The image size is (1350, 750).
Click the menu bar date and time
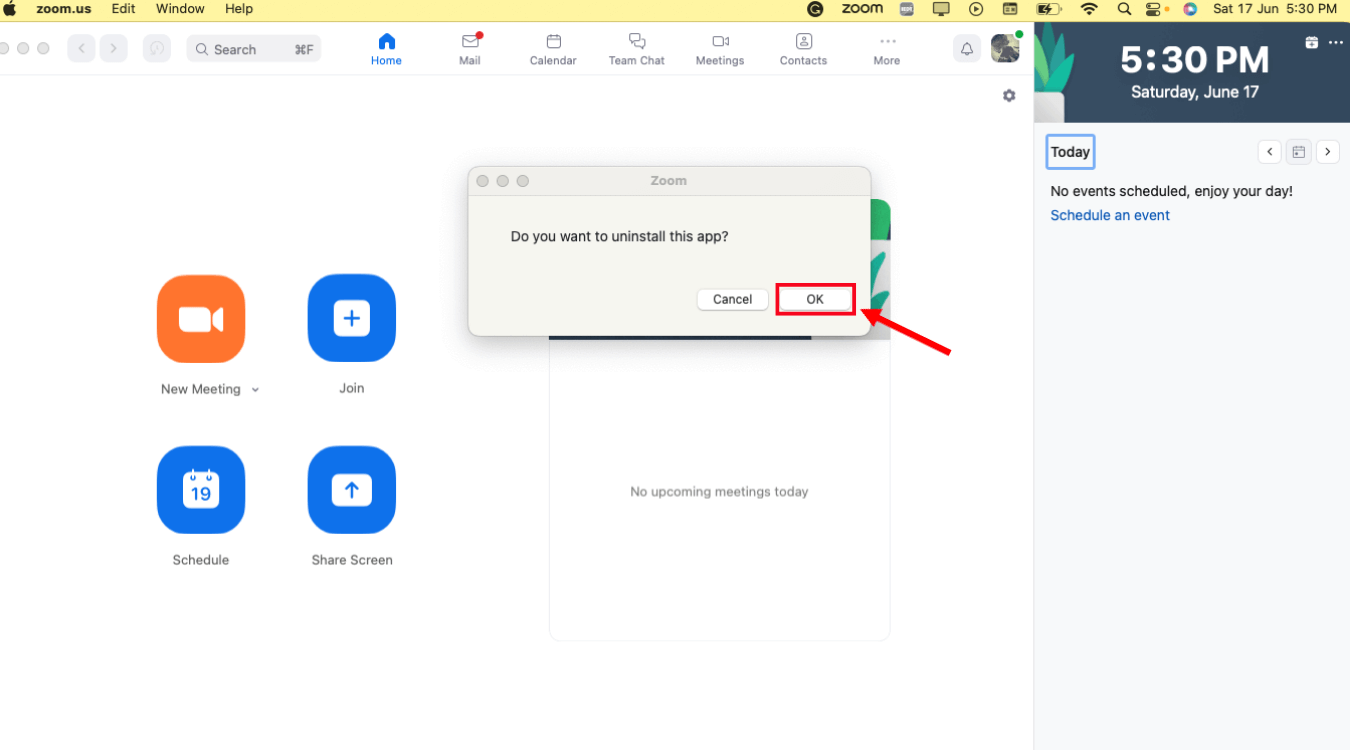coord(1275,9)
